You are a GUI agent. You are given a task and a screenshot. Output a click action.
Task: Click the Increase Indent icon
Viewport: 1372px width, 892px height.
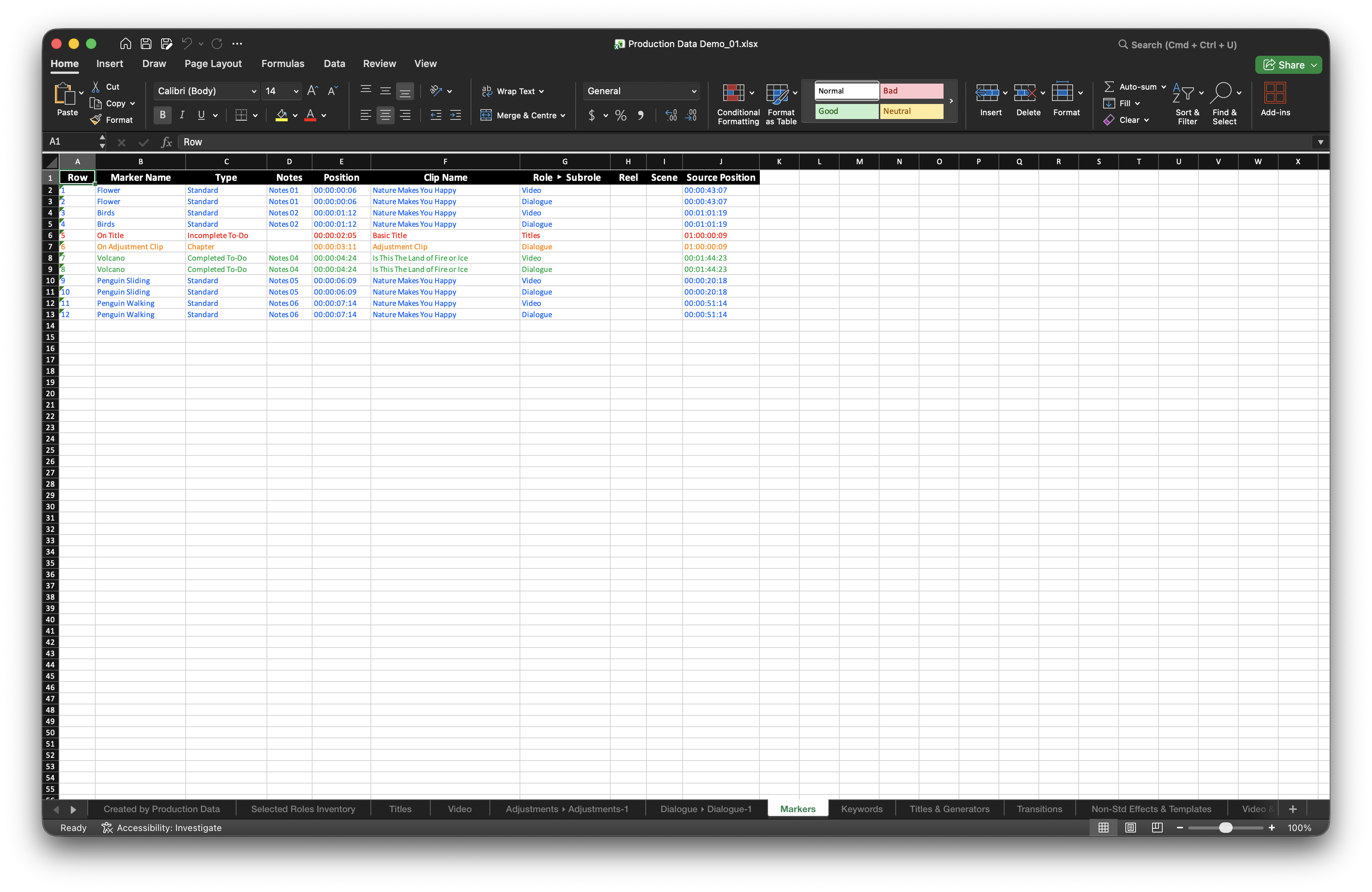456,115
